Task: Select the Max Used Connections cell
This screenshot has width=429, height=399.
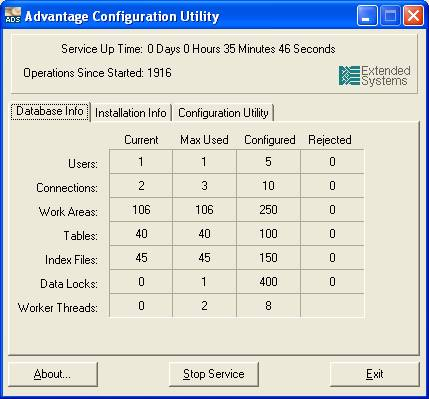Action: coord(204,186)
